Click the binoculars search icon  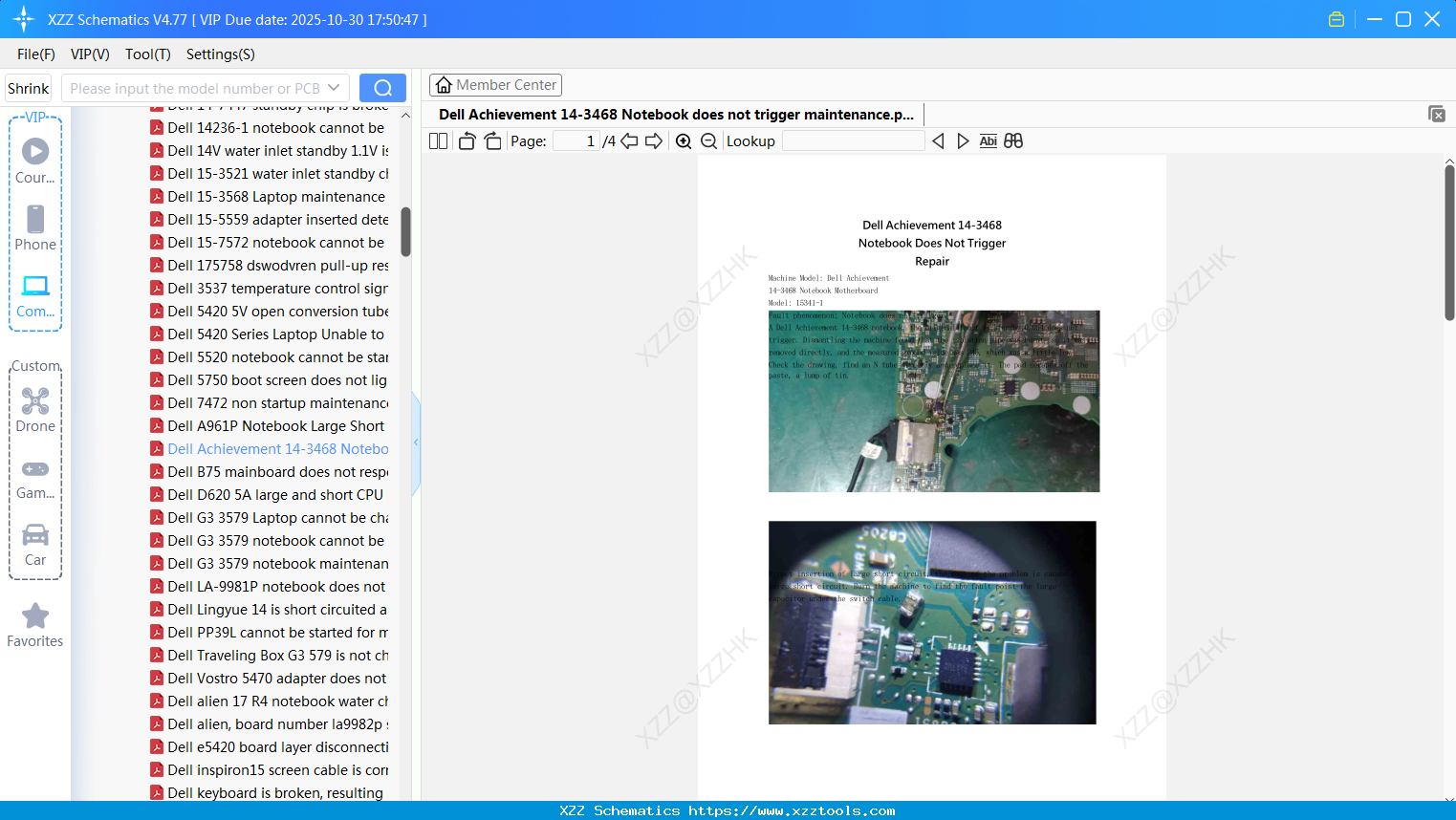click(x=1013, y=141)
